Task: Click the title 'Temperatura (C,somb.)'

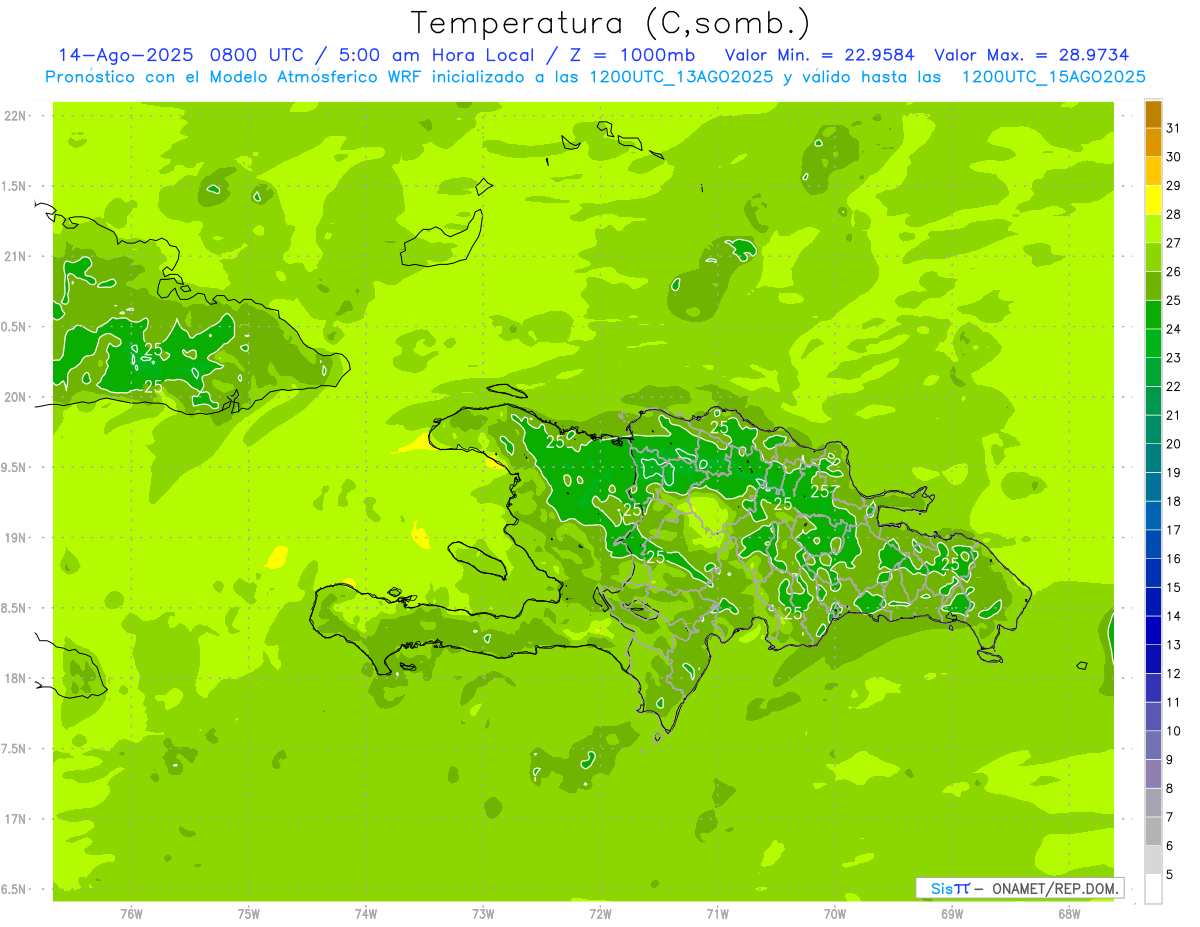Action: 610,23
